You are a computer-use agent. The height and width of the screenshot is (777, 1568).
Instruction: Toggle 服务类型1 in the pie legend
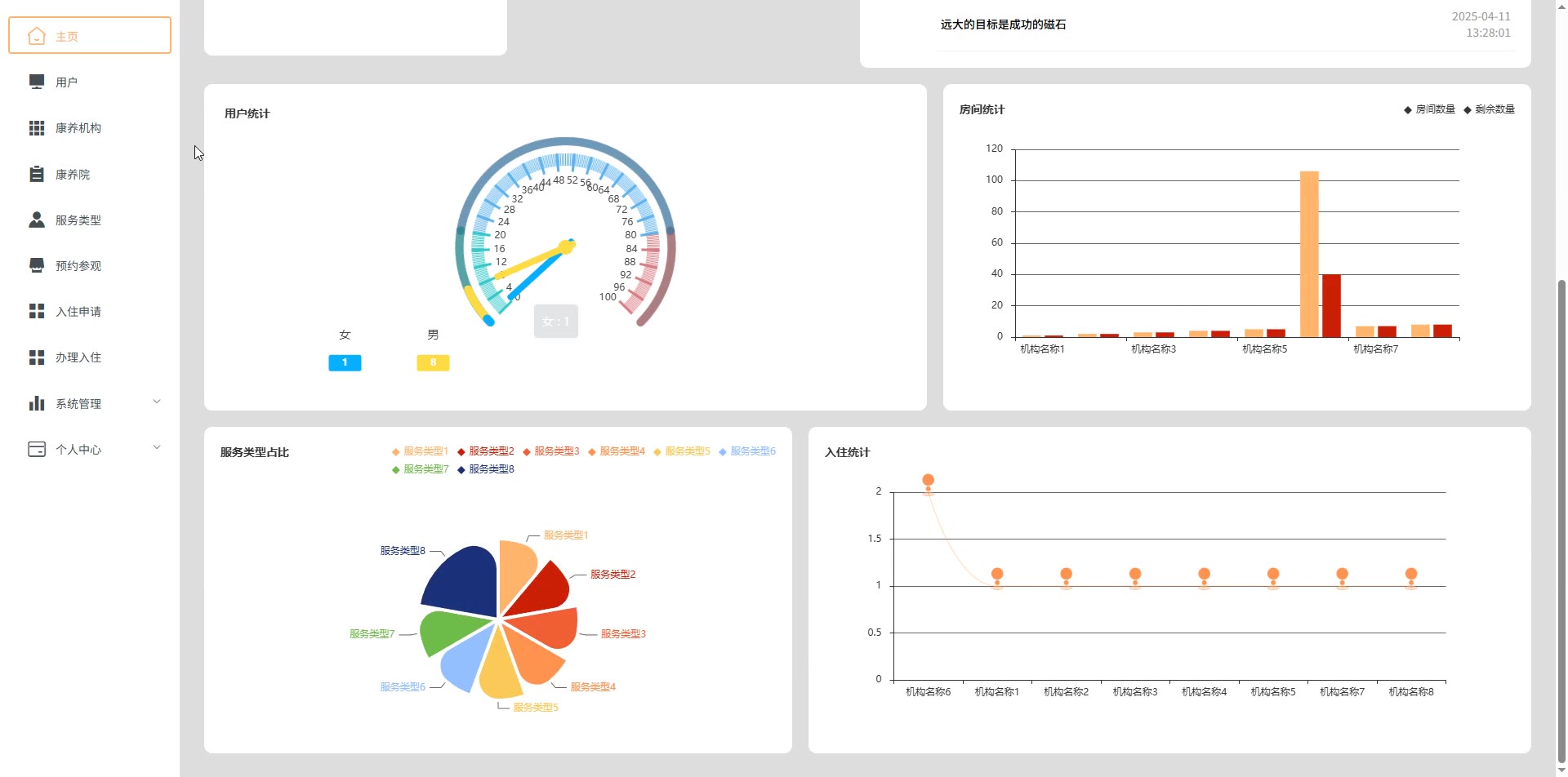coord(420,451)
